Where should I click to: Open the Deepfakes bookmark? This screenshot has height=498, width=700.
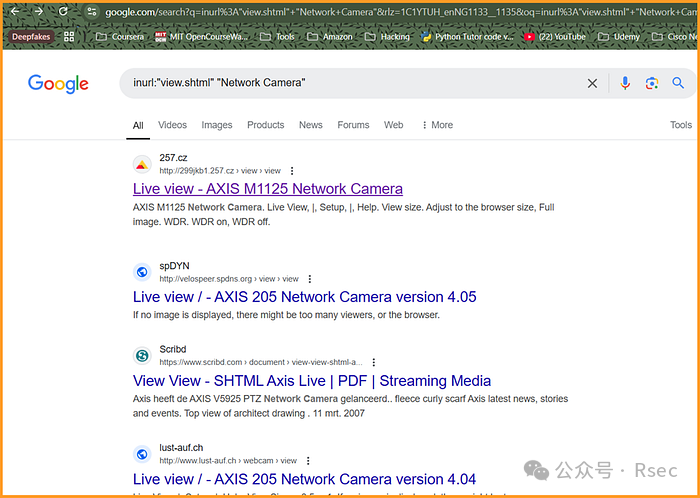(x=31, y=37)
